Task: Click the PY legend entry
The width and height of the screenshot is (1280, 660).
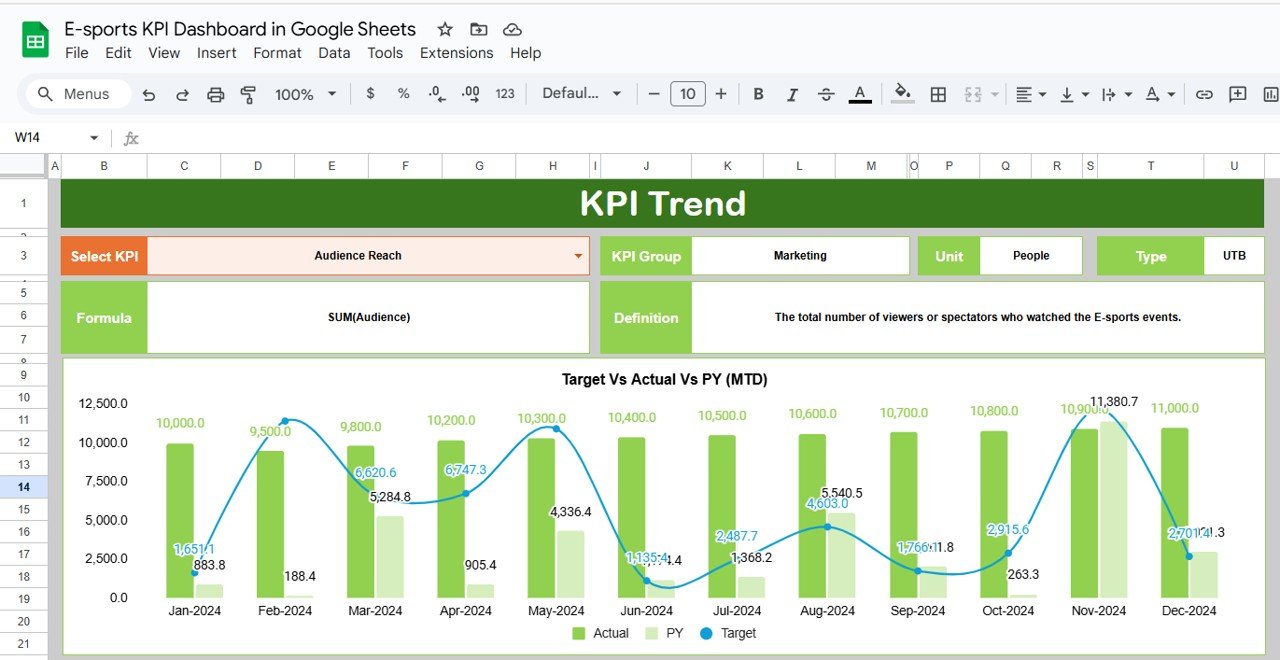Action: point(665,633)
